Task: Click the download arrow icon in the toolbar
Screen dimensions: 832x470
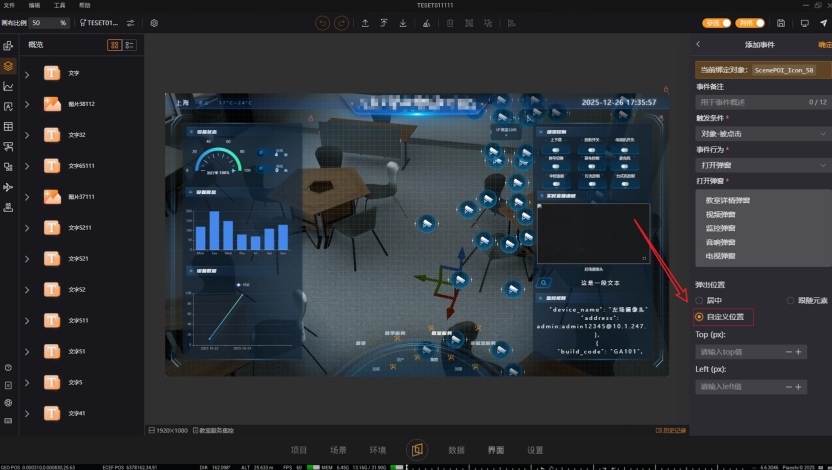Action: pyautogui.click(x=403, y=23)
